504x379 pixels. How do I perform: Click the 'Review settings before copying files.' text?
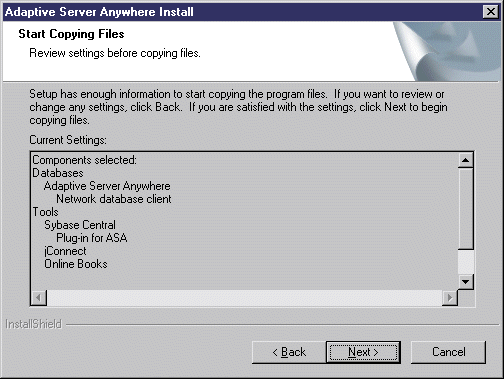pyautogui.click(x=115, y=53)
